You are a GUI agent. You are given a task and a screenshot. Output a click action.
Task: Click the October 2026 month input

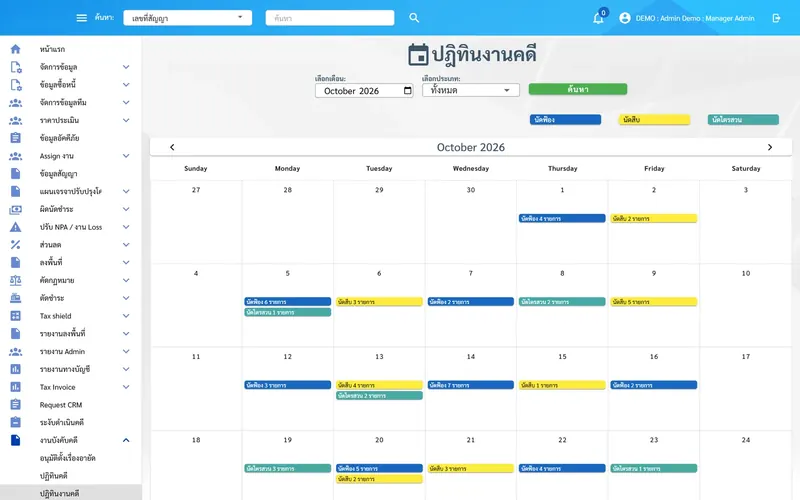click(x=364, y=91)
